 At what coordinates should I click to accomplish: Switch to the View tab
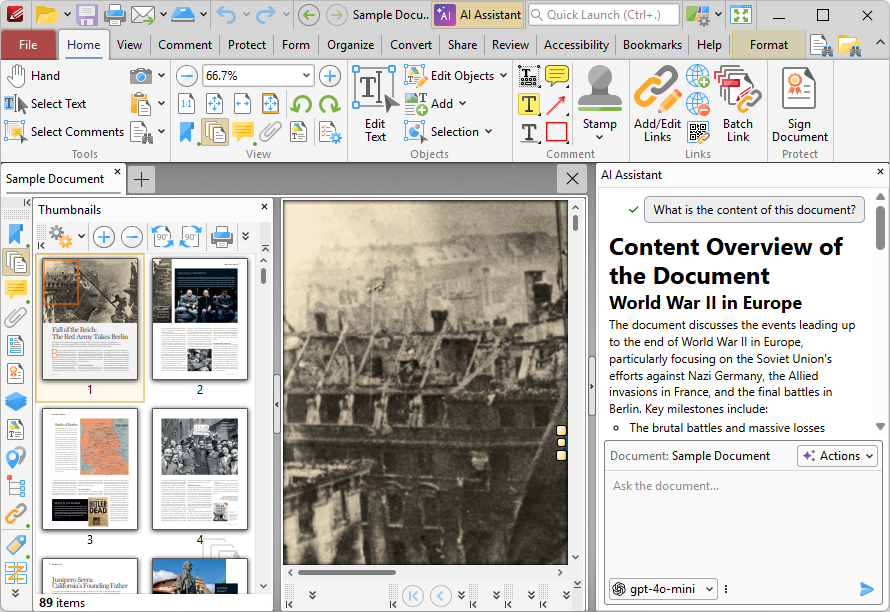[129, 45]
